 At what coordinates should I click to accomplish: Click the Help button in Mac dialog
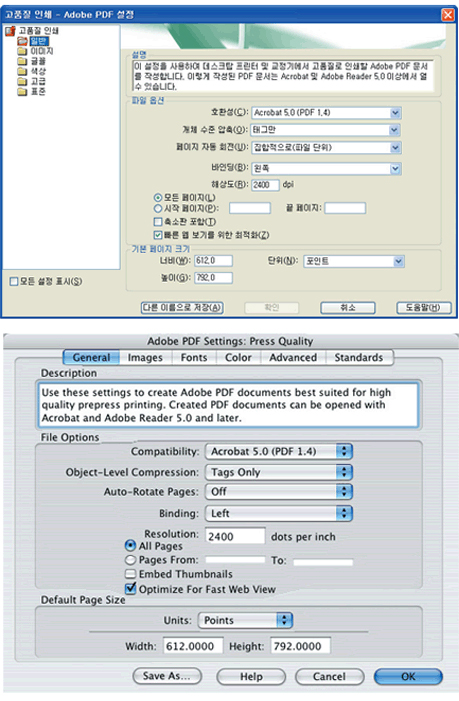pos(251,676)
